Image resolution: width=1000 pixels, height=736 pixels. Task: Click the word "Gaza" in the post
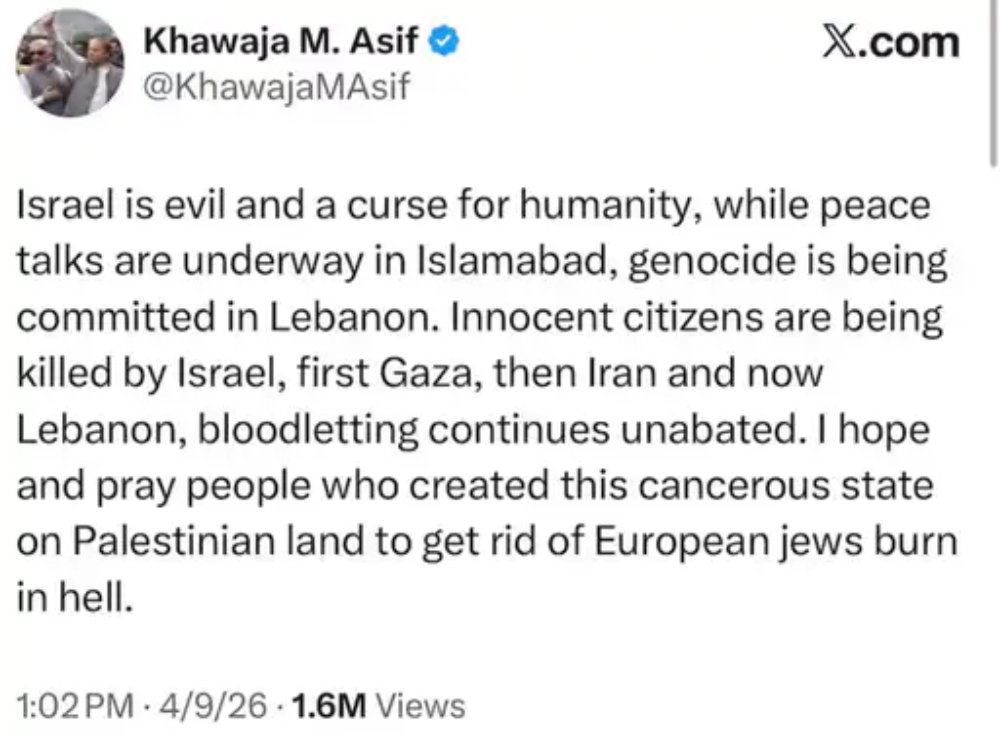click(486, 373)
